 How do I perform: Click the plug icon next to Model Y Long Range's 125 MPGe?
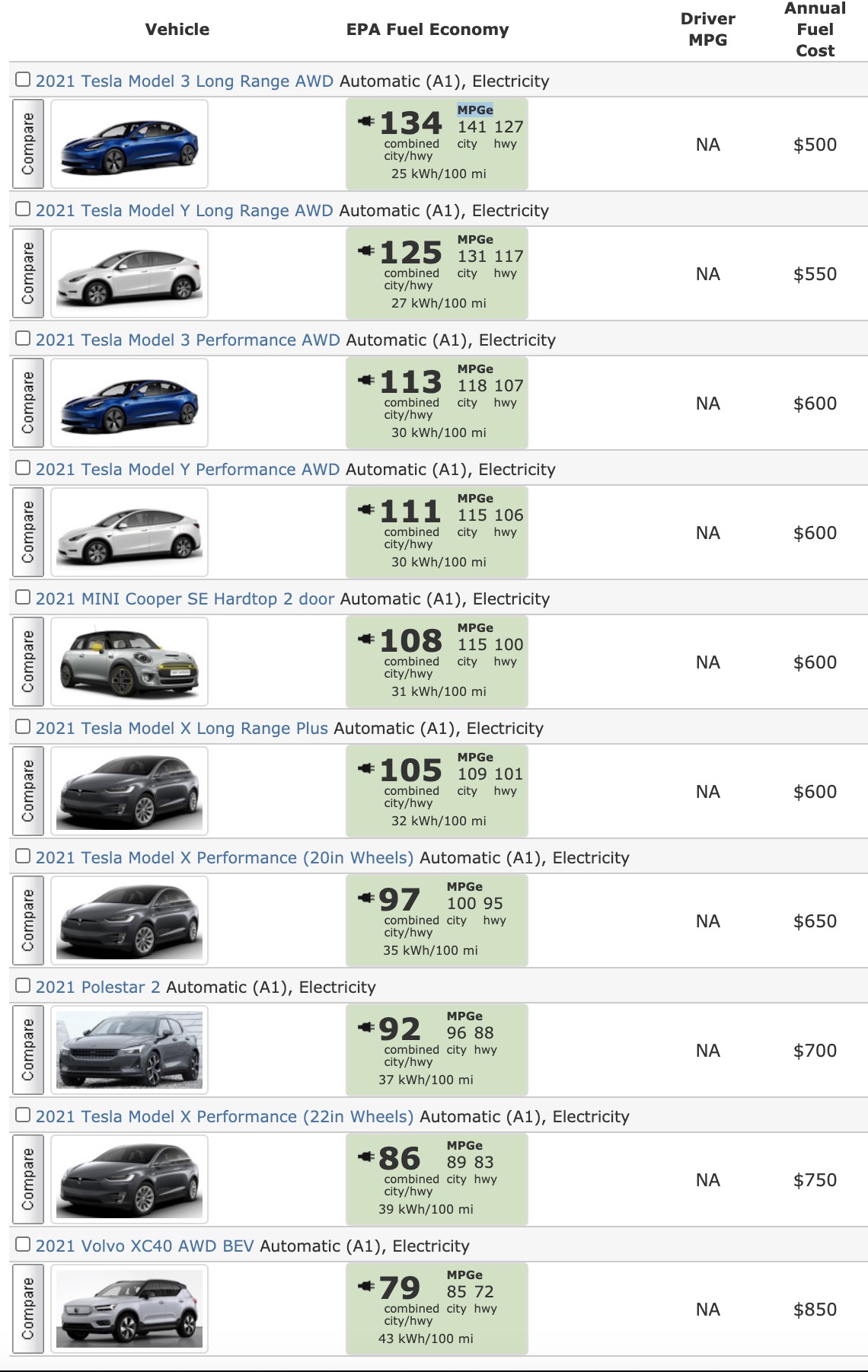tap(366, 249)
